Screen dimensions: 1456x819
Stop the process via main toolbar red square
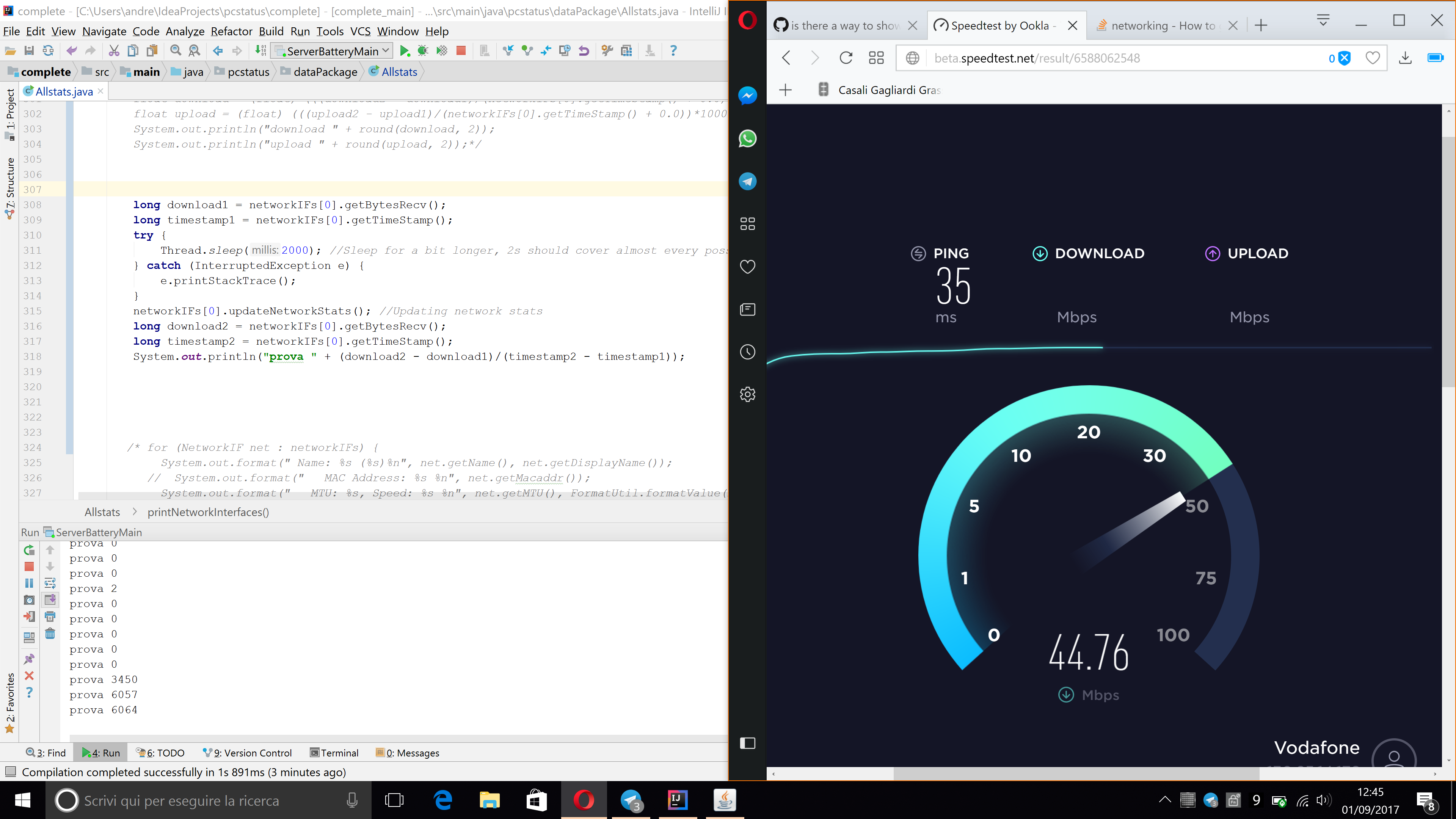coord(461,51)
